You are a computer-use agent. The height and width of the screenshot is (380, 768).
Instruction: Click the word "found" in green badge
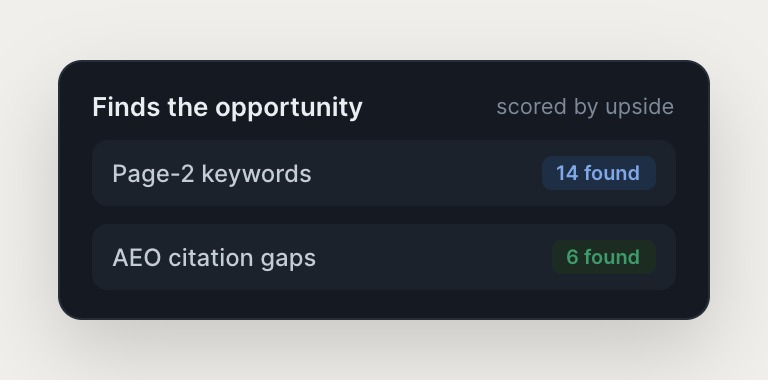tap(612, 257)
